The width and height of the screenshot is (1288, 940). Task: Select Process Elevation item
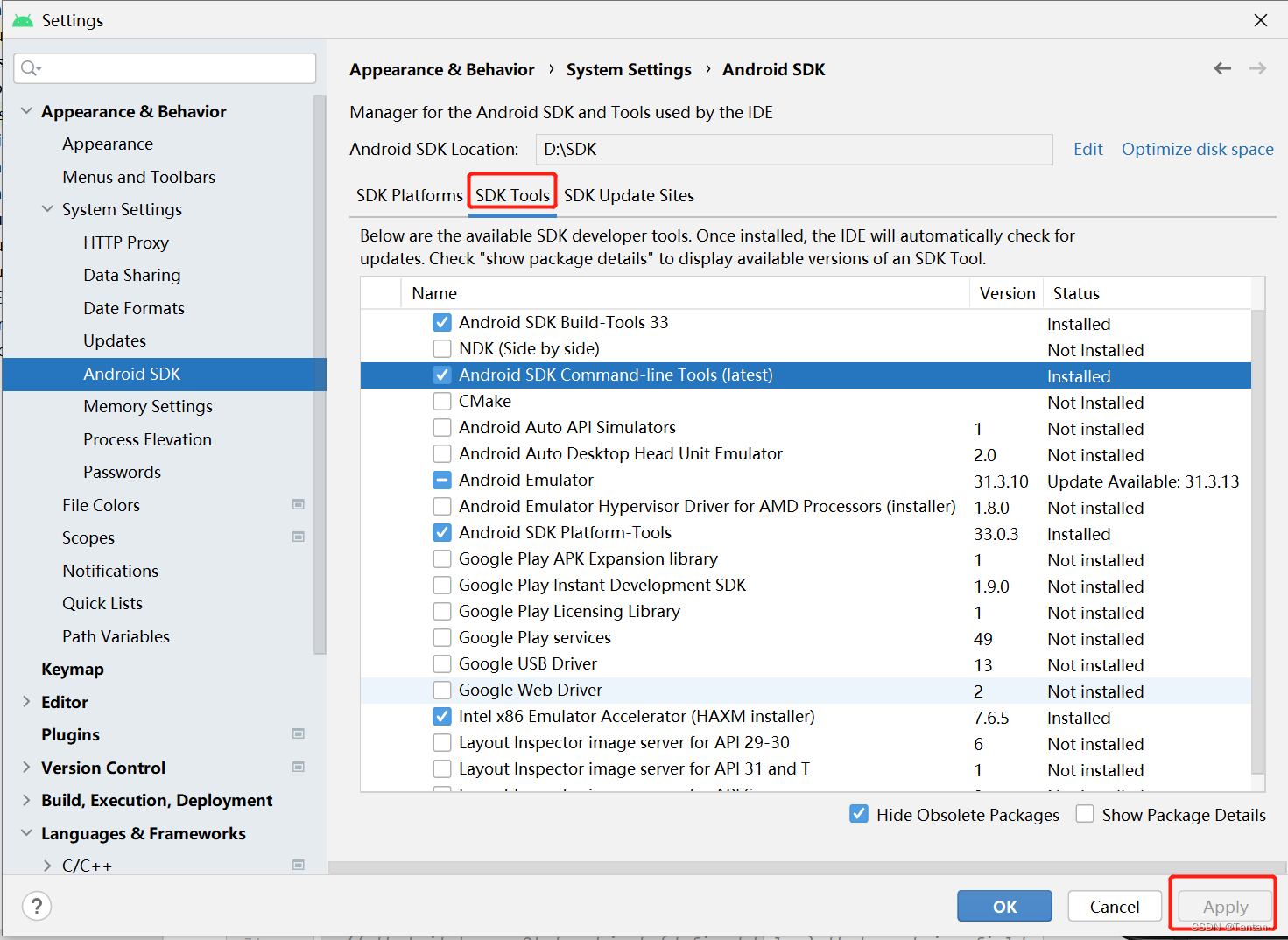[x=147, y=439]
